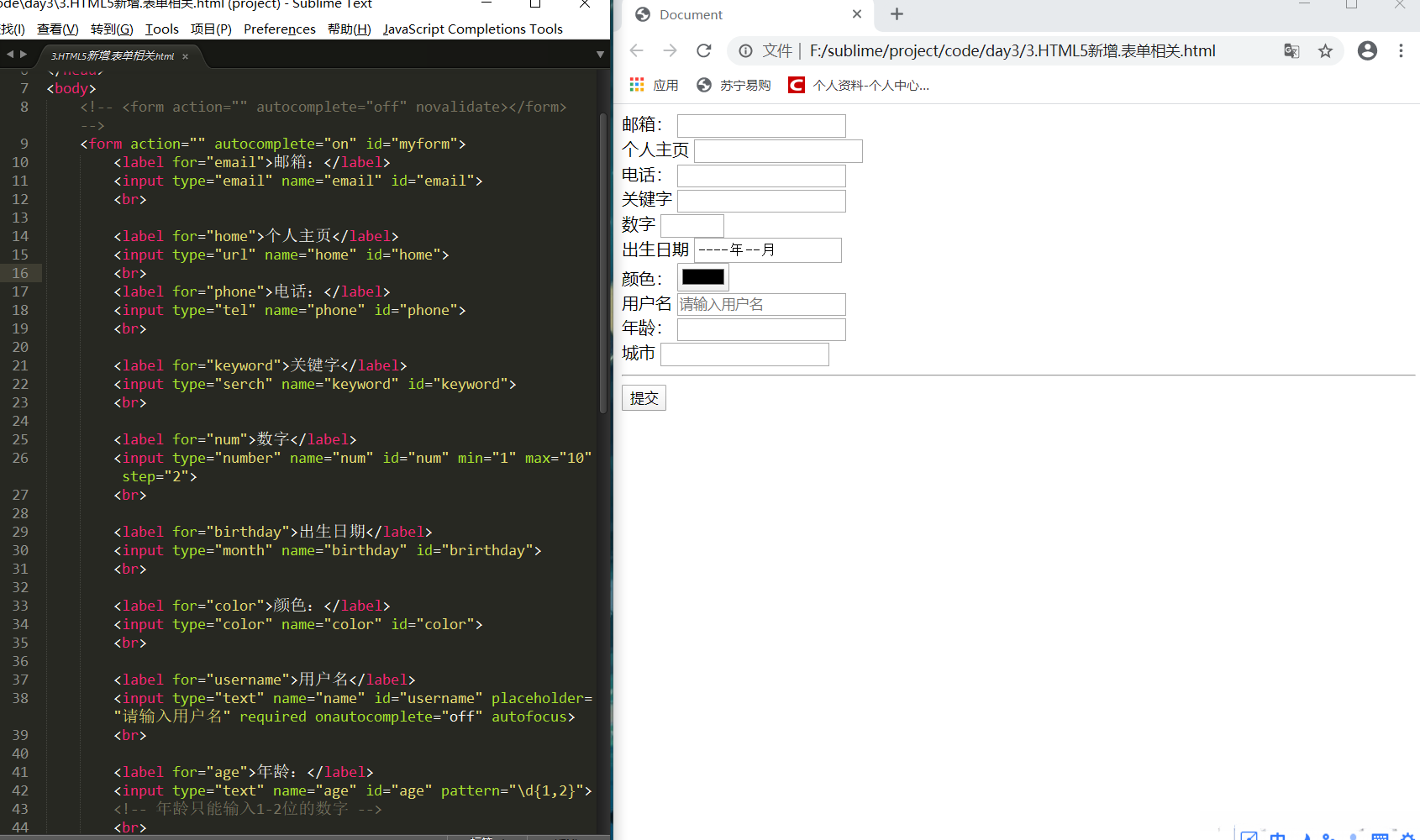Translate this page icon in address bar
1420x840 pixels.
coord(1291,50)
